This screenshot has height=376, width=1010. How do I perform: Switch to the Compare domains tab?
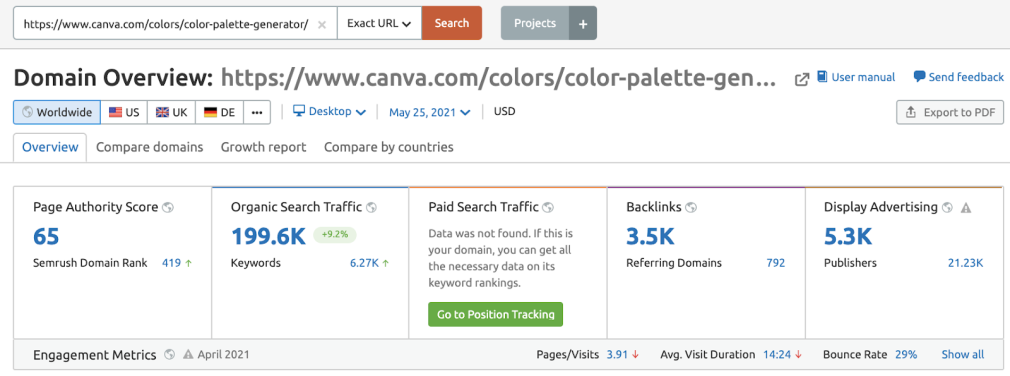(x=149, y=147)
